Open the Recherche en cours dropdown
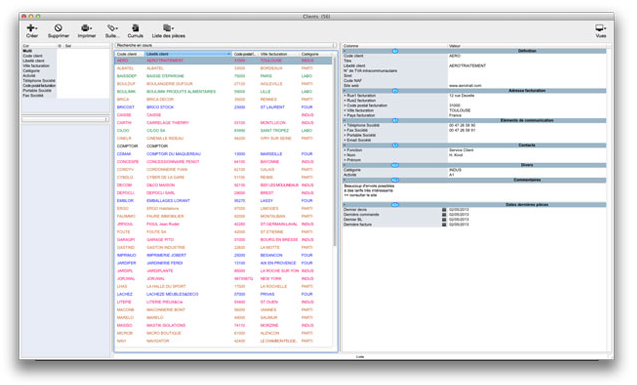This screenshot has height=385, width=637. tap(225, 45)
